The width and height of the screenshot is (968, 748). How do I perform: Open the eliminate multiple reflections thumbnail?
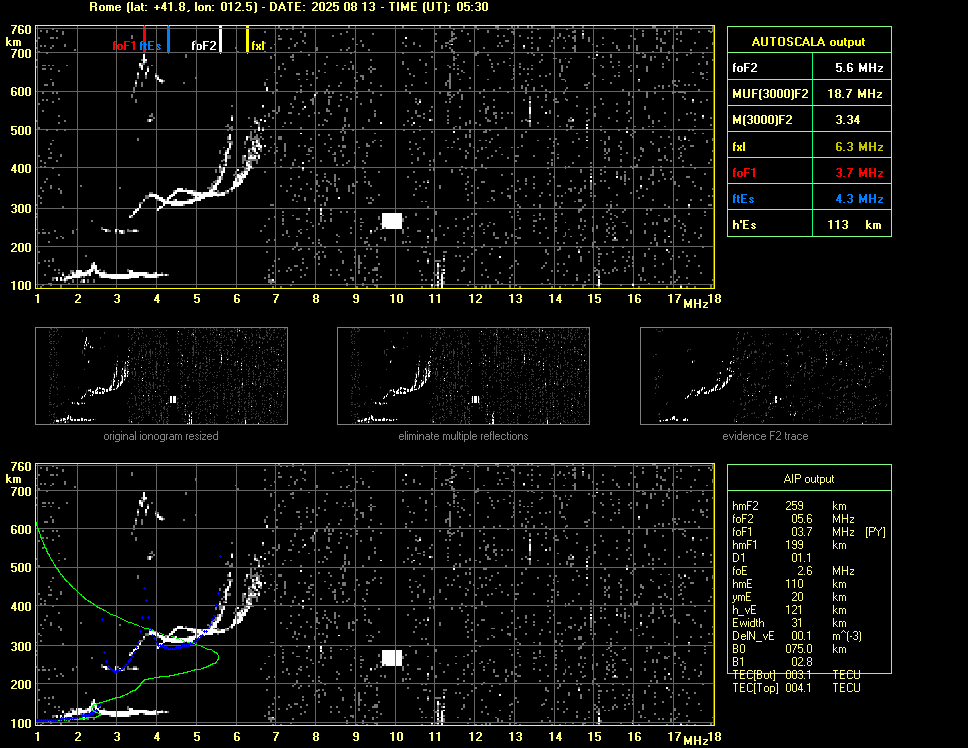click(x=463, y=376)
